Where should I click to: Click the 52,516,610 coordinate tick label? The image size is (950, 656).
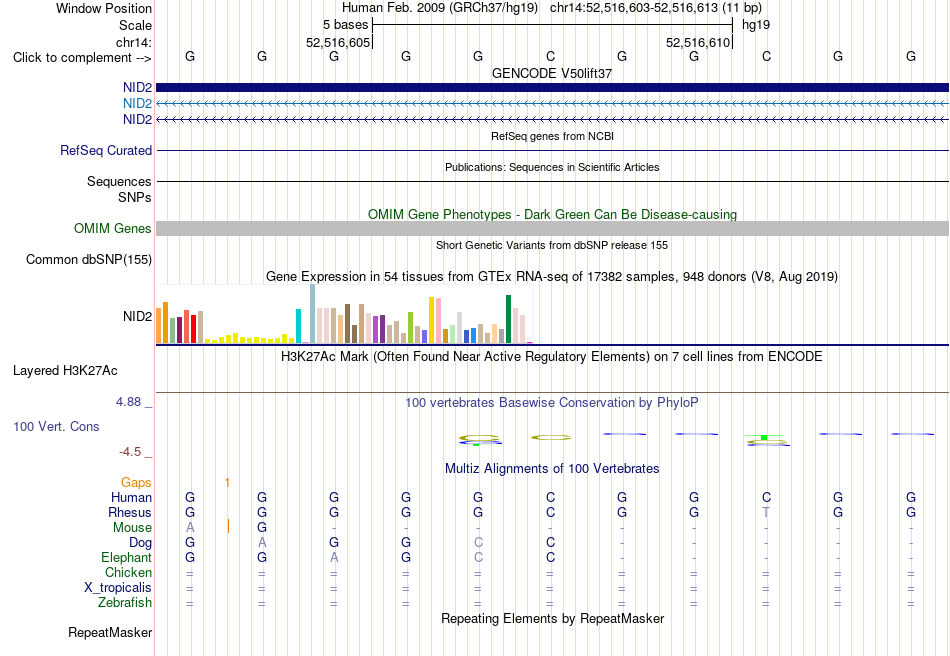click(697, 42)
